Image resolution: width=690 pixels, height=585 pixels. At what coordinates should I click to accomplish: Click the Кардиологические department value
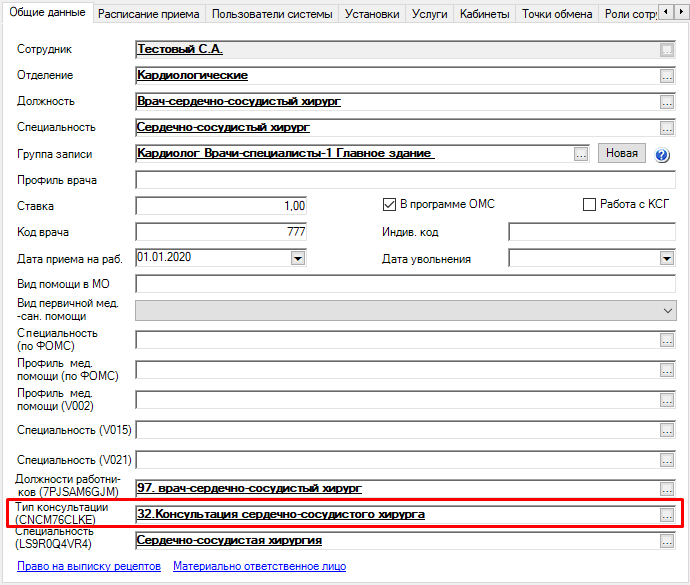pos(193,75)
